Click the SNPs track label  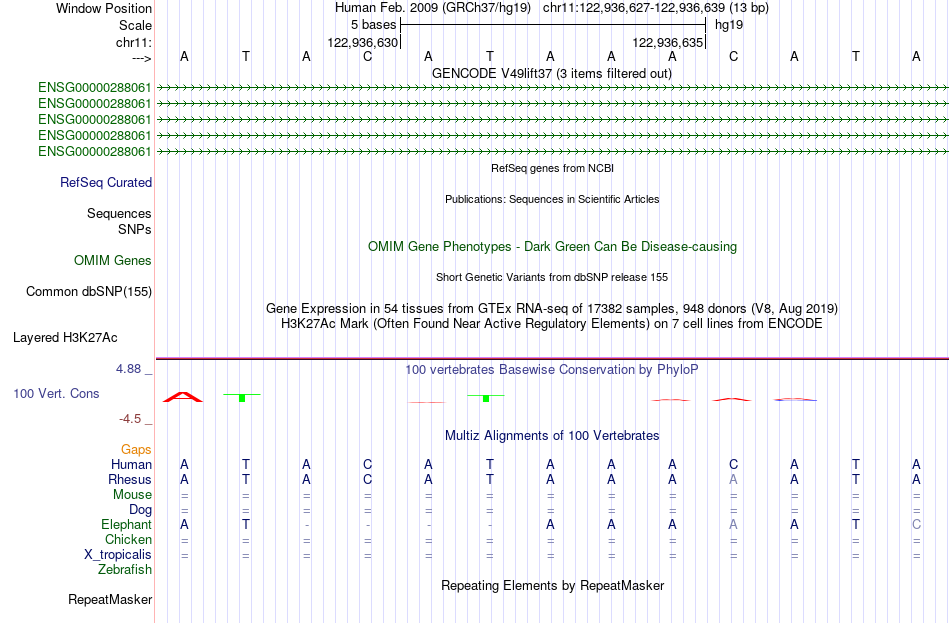pos(135,230)
